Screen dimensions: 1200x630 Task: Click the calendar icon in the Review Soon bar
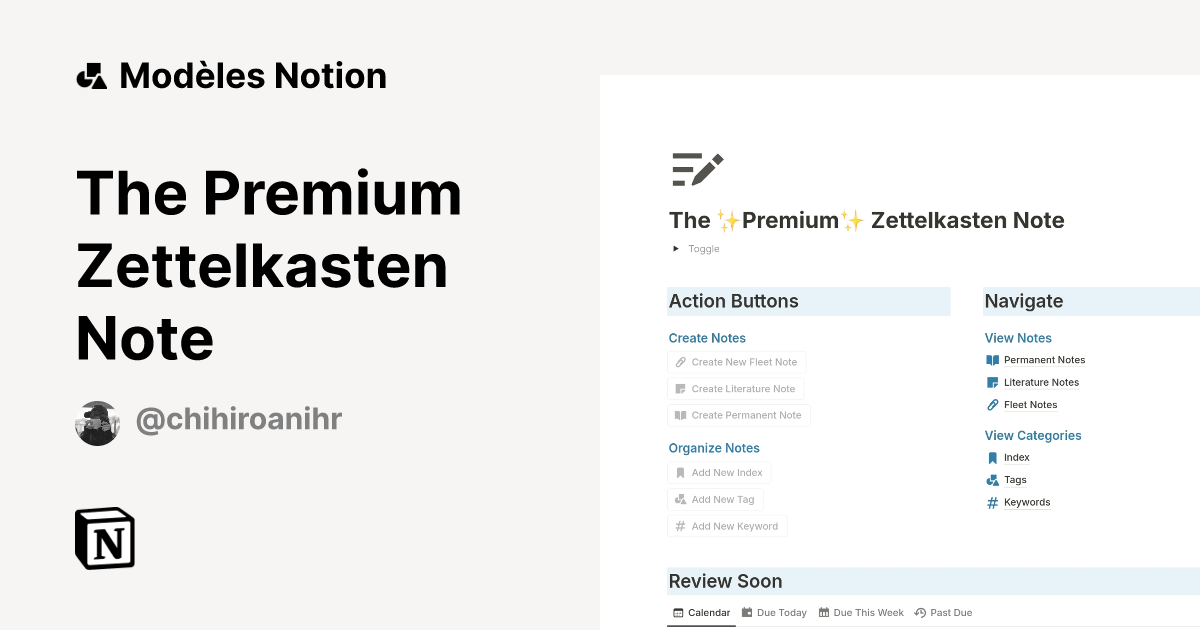click(678, 612)
